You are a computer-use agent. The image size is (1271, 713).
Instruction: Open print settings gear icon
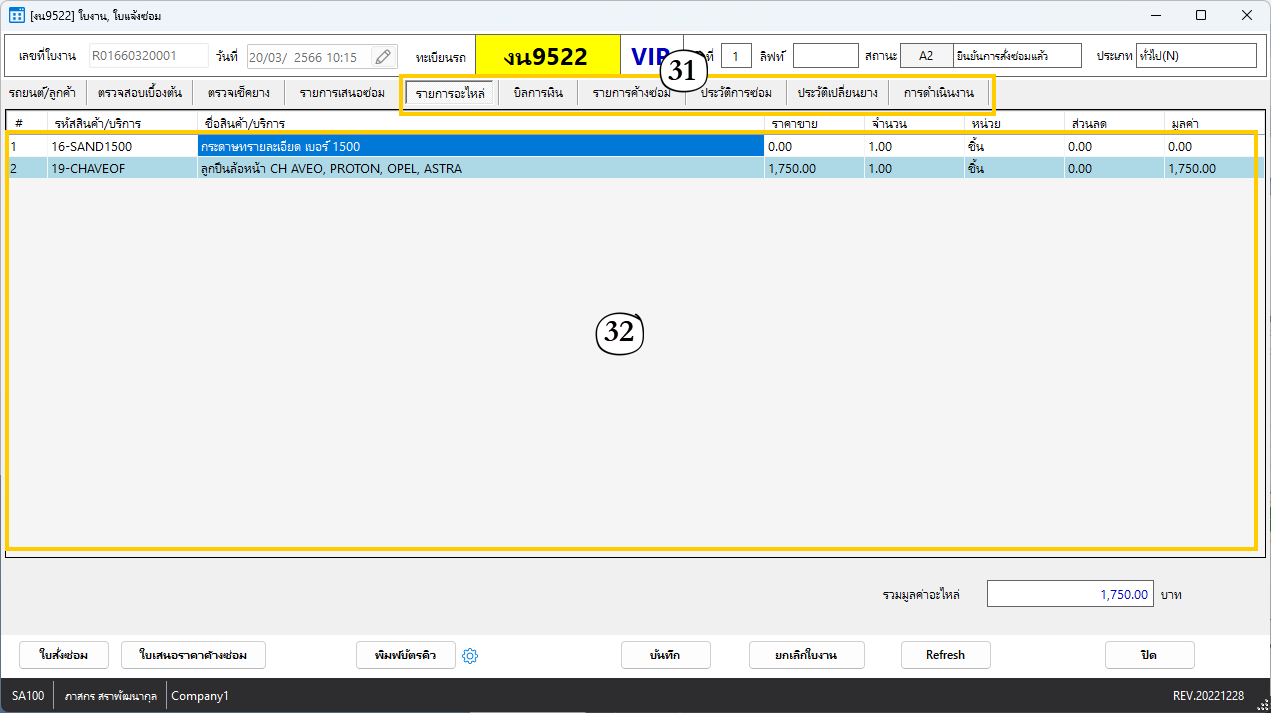pyautogui.click(x=471, y=656)
